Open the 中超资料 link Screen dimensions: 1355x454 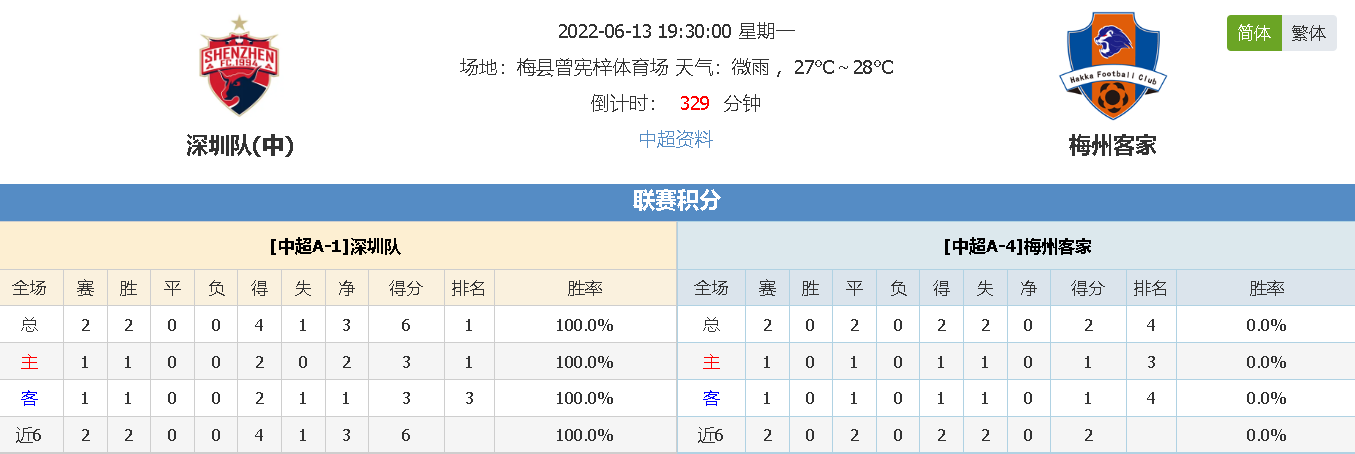click(x=676, y=139)
